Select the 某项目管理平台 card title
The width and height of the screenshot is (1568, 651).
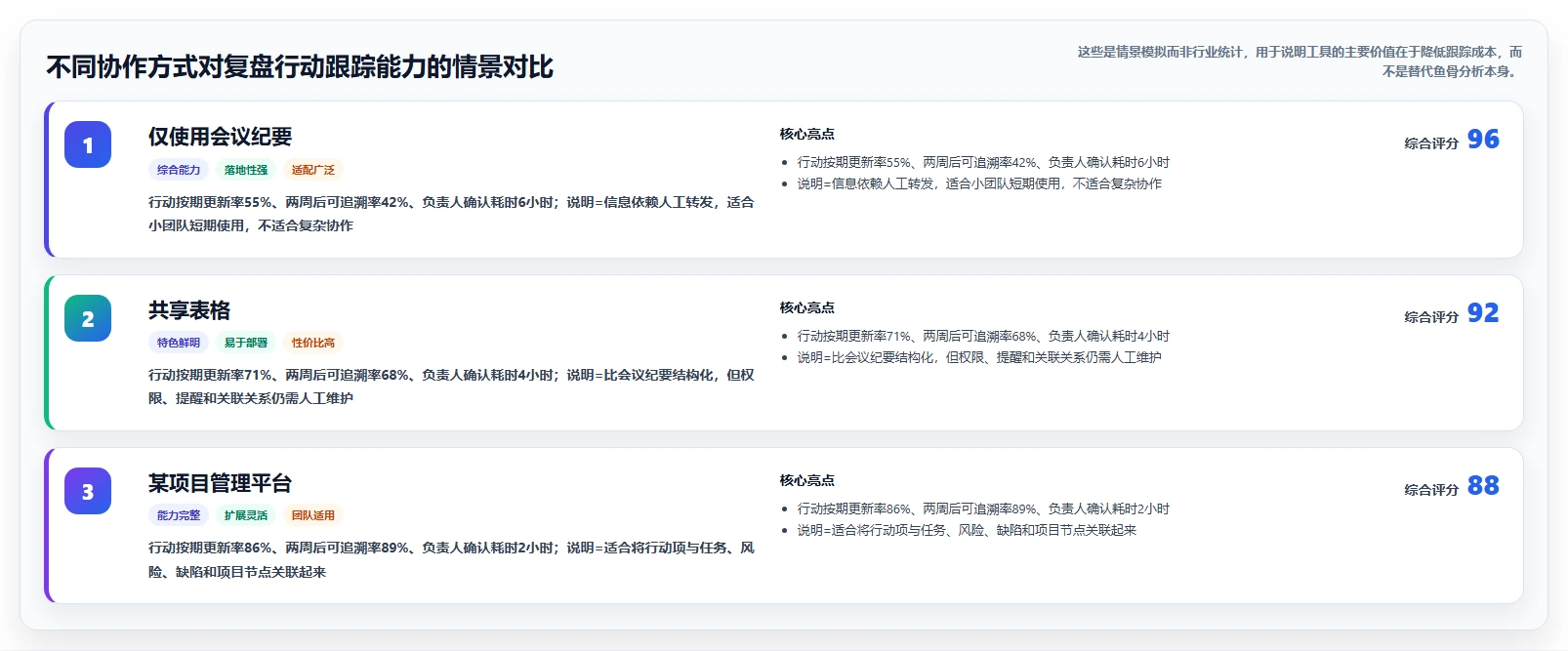point(221,483)
